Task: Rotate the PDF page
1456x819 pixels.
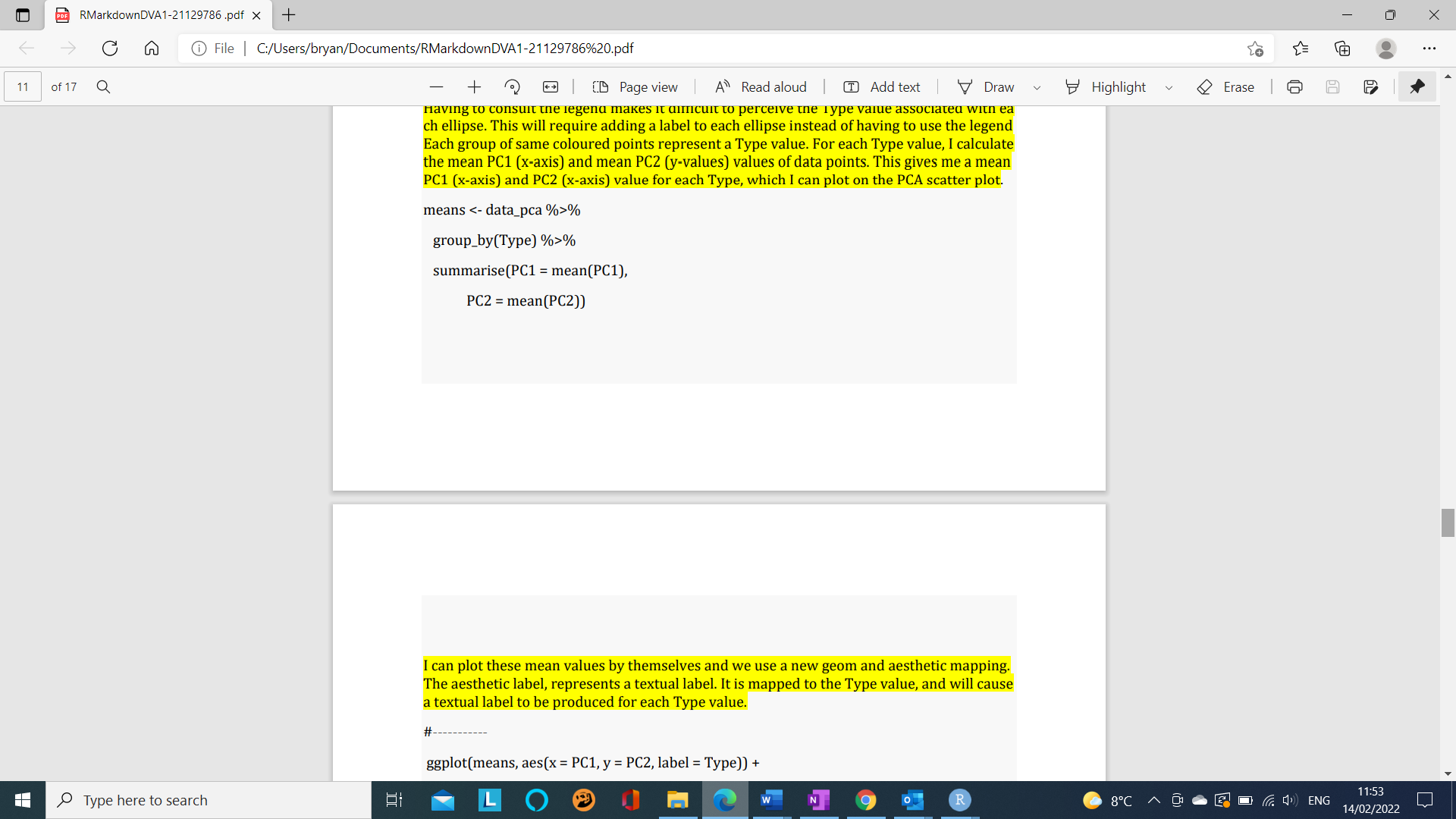Action: point(513,87)
